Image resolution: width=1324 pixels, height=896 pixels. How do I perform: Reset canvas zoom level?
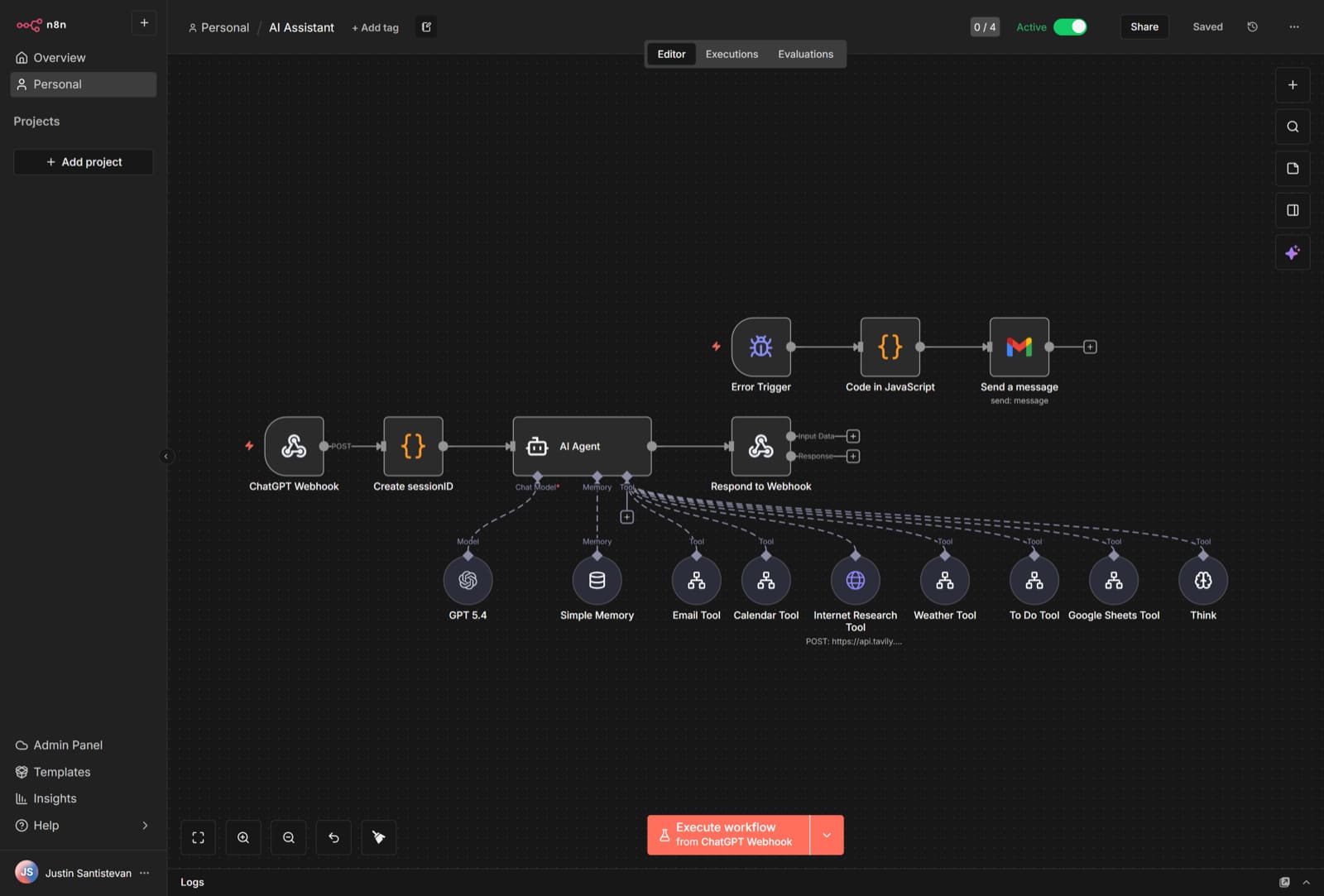pos(333,837)
